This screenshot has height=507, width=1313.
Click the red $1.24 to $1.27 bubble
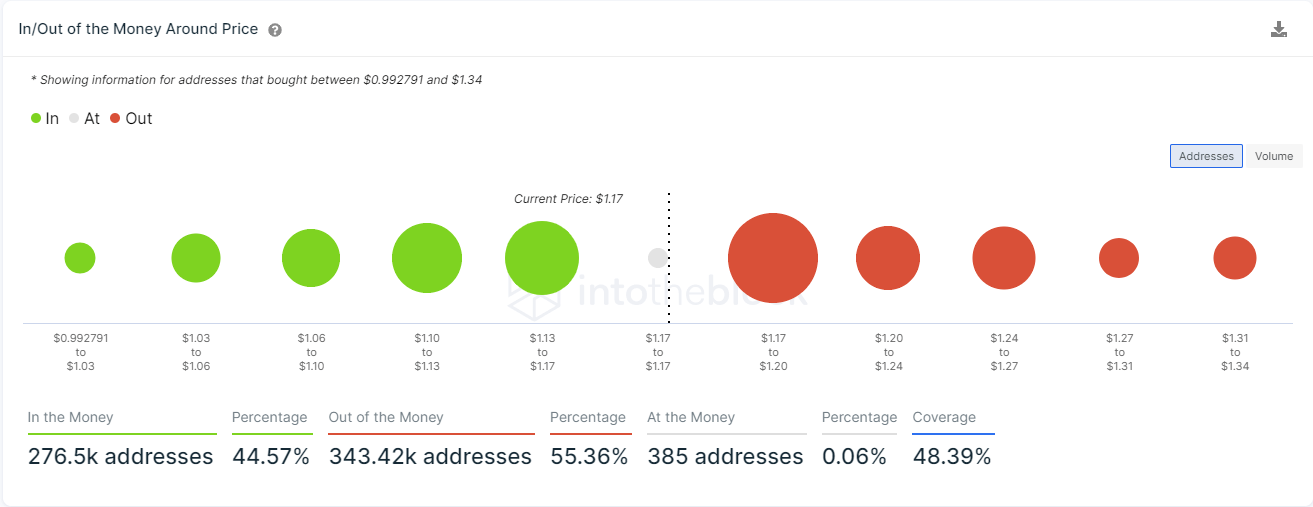(x=1004, y=258)
